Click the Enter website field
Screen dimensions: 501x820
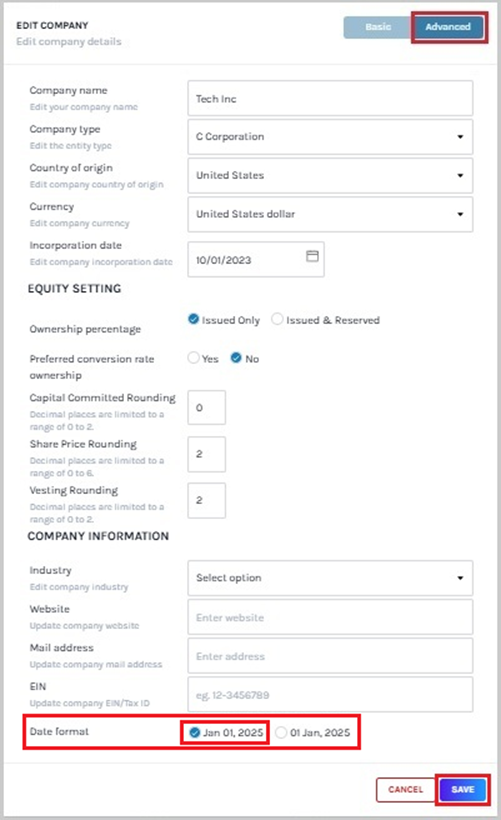330,617
